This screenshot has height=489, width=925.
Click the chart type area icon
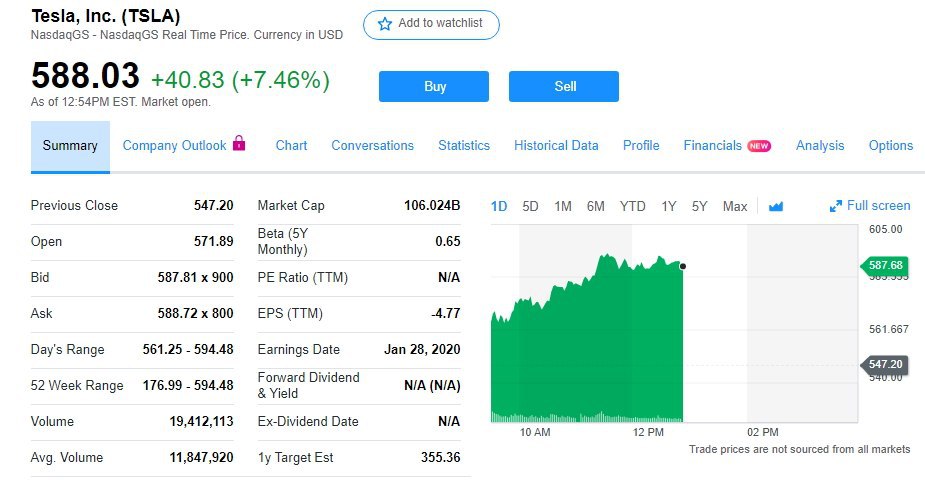pyautogui.click(x=776, y=206)
